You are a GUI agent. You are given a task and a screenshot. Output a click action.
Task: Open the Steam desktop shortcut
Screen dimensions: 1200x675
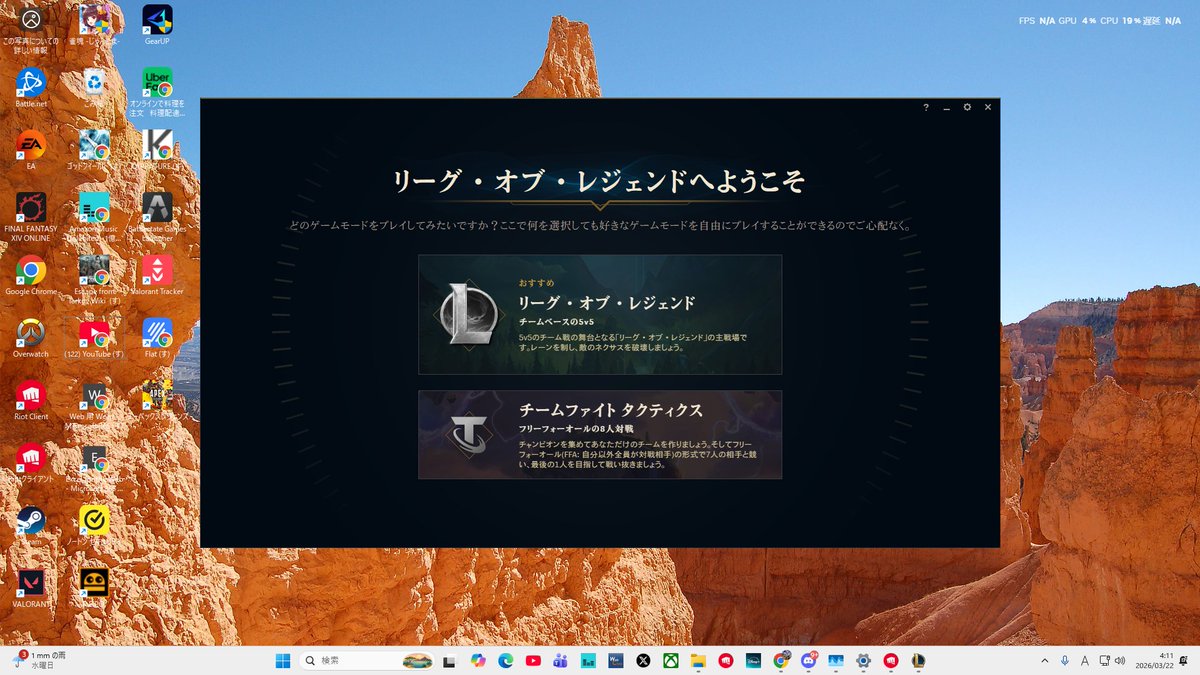point(31,526)
